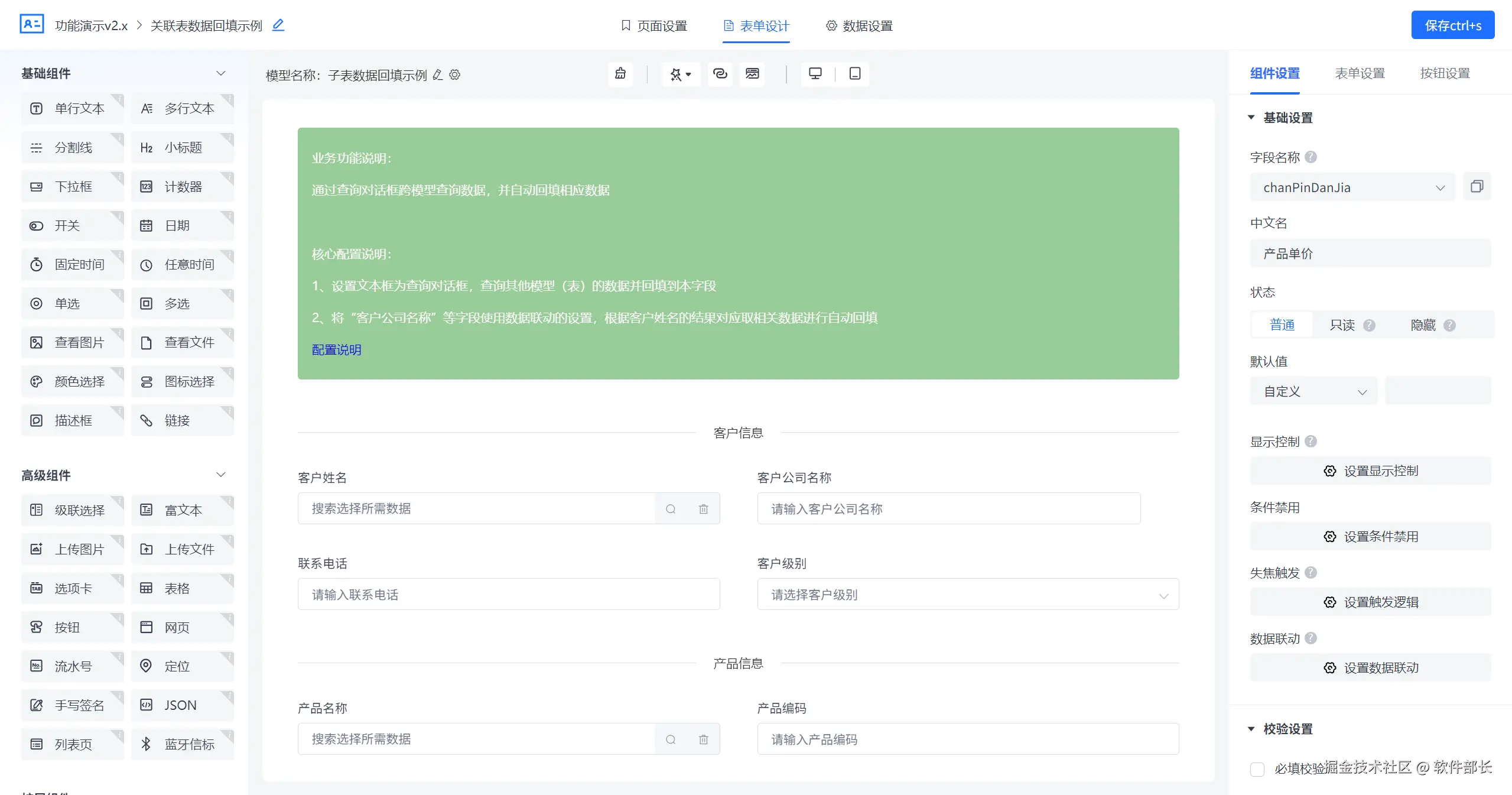Open the 字段名称 dropdown
The width and height of the screenshot is (1512, 795).
coord(1352,187)
